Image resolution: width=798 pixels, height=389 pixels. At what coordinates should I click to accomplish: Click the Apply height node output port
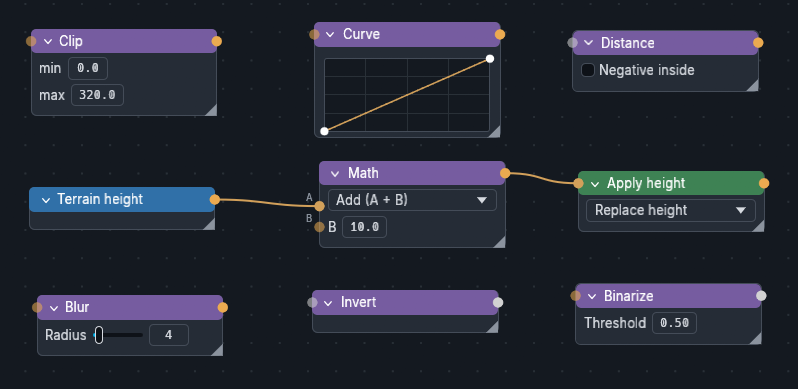764,183
